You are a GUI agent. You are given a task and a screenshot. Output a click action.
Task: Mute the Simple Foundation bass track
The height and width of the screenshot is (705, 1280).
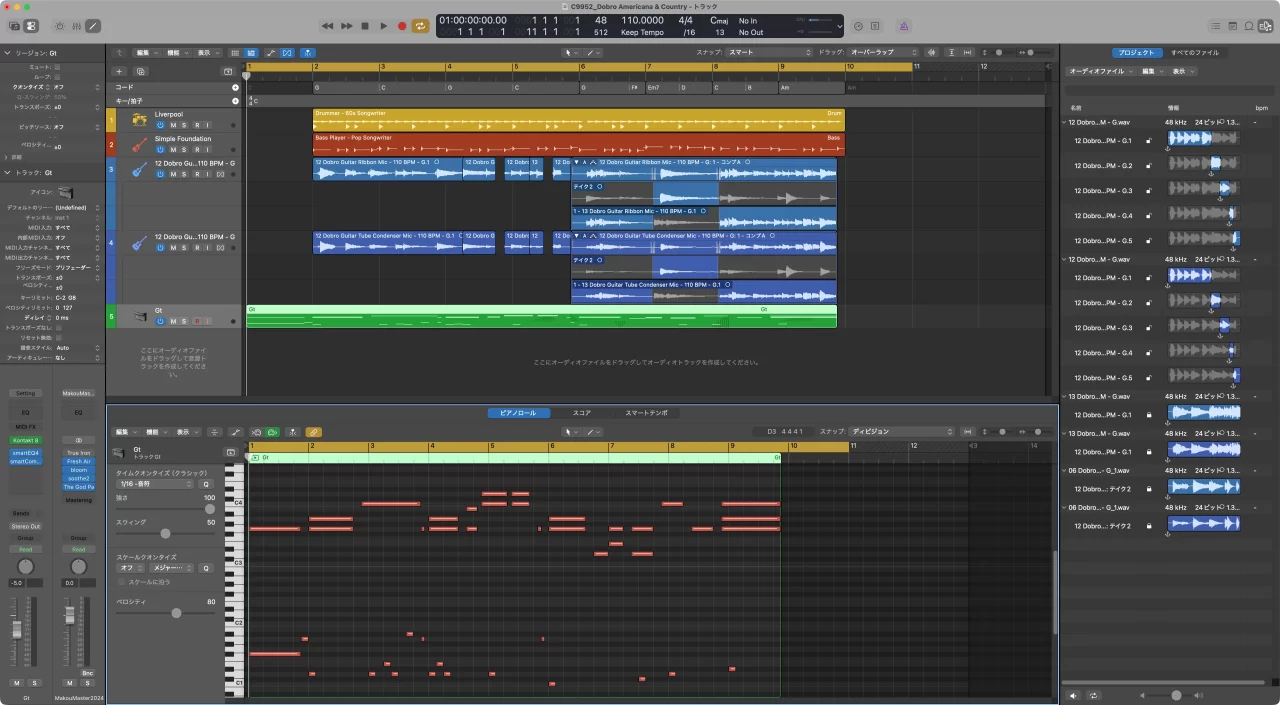pos(172,149)
